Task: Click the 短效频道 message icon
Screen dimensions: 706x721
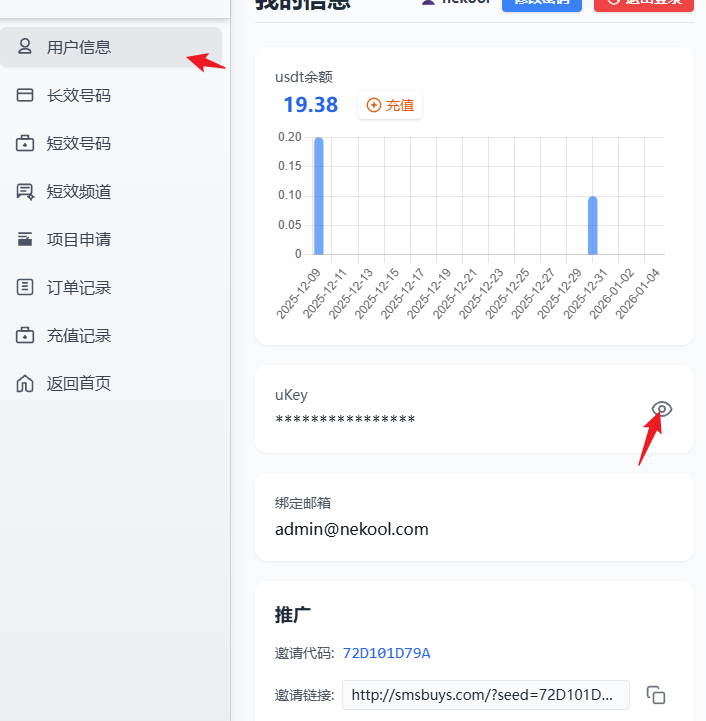Action: [x=25, y=191]
